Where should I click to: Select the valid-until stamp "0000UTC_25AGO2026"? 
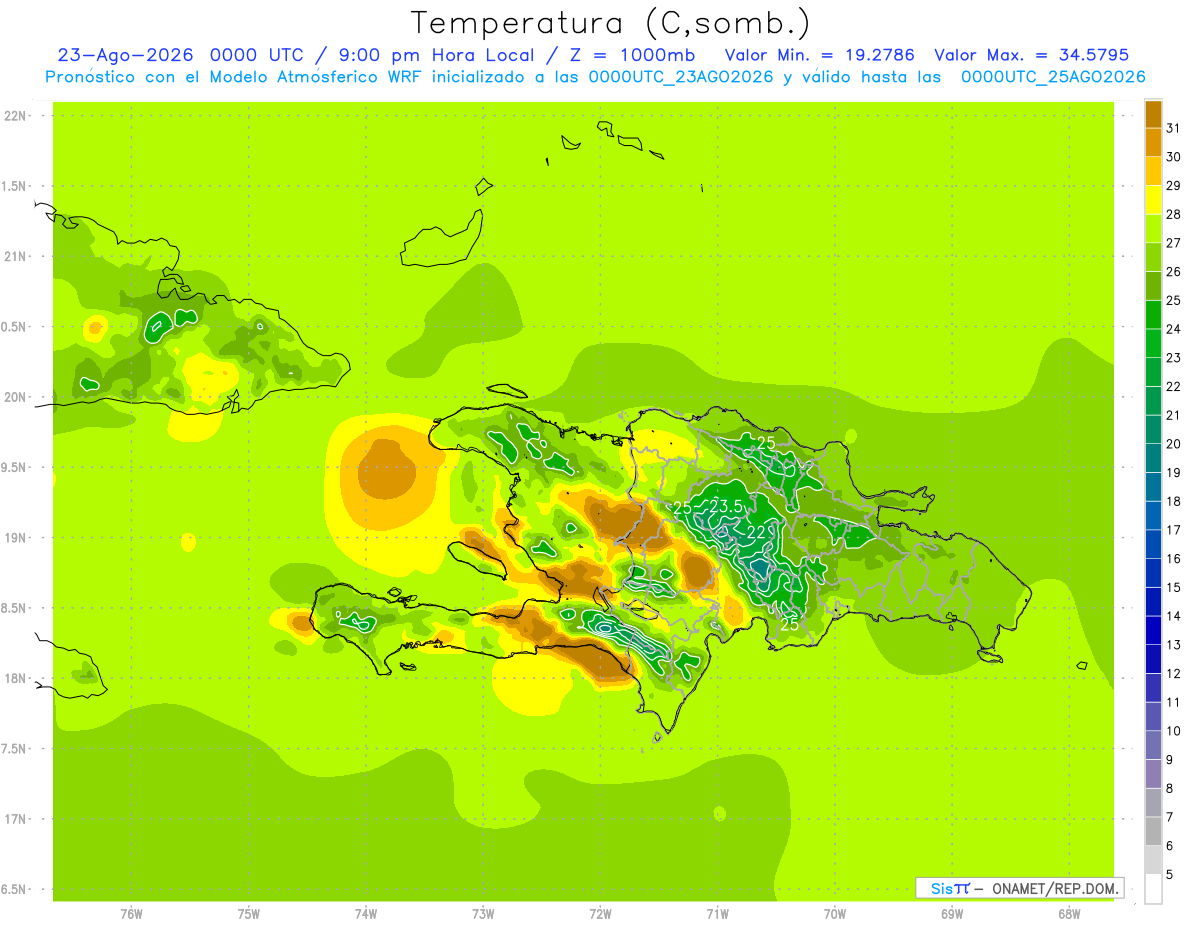(x=1053, y=77)
